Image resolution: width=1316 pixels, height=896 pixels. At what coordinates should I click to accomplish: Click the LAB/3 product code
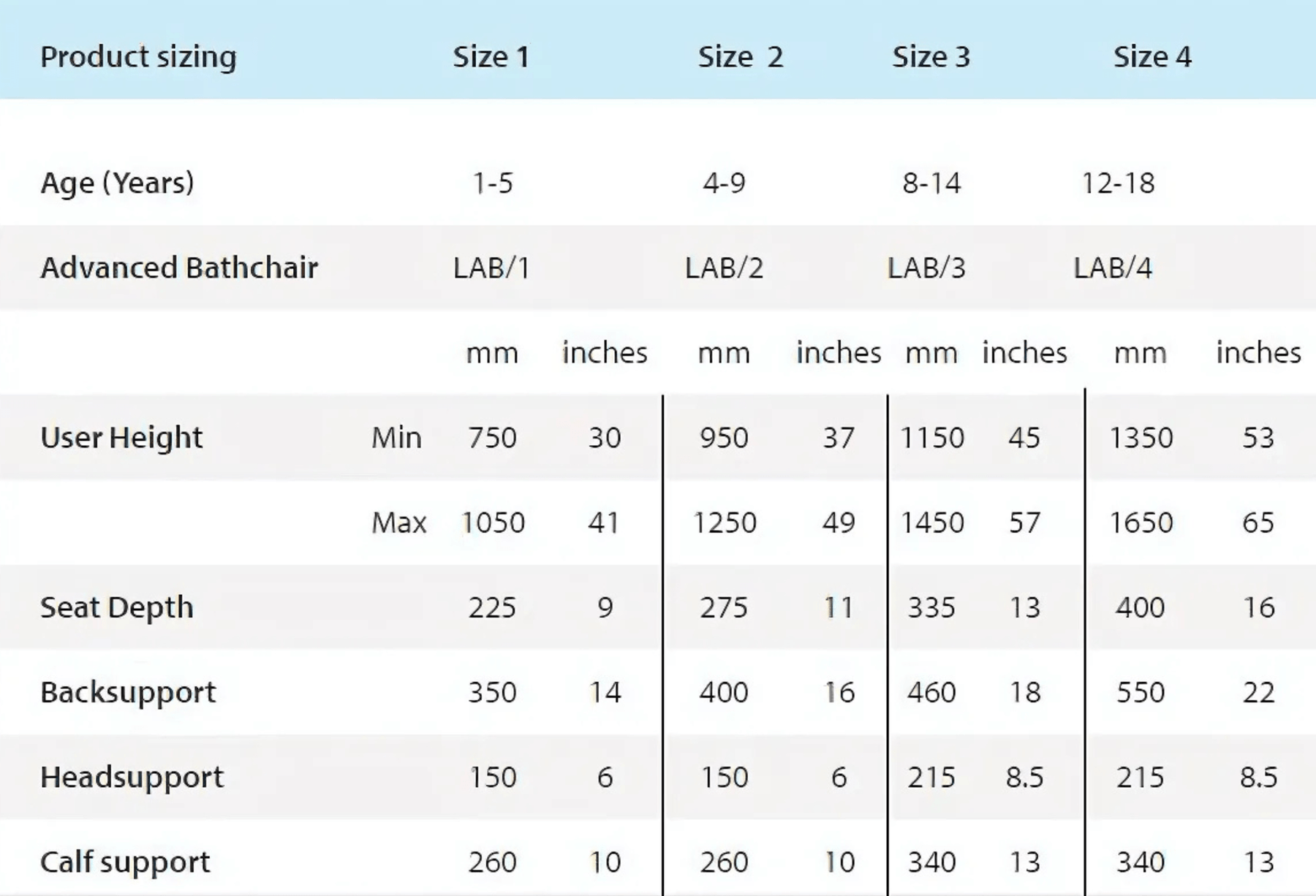pos(926,268)
